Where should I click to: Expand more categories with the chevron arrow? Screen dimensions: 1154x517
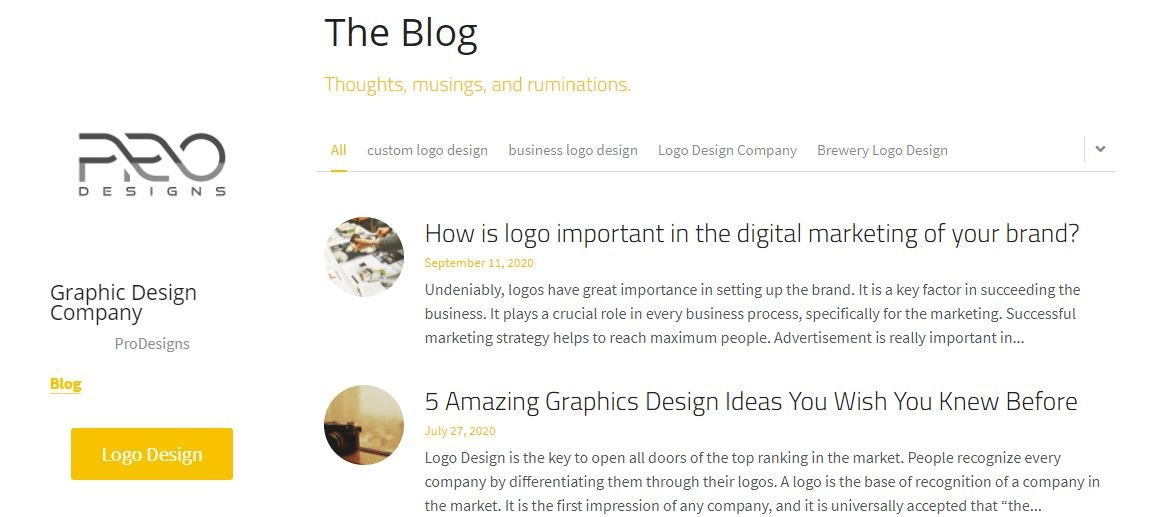1100,149
